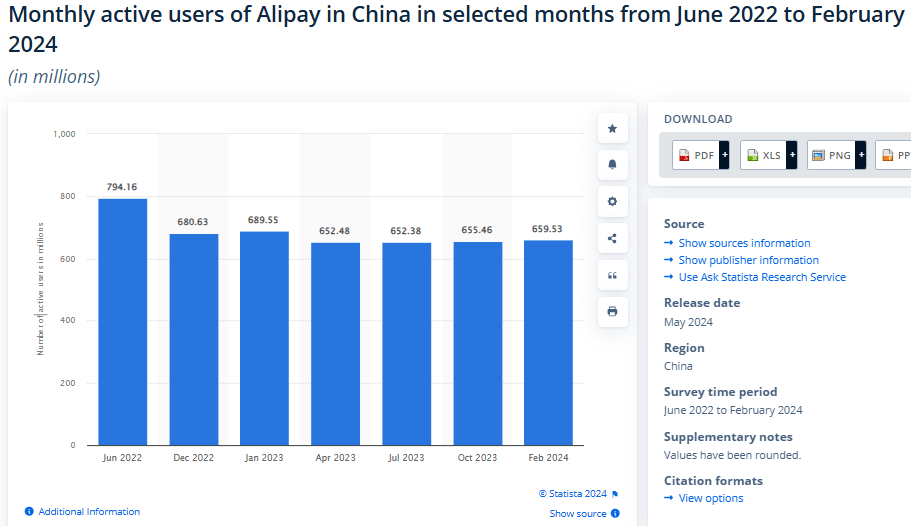Click the flag icon near Statista 2024
The width and height of the screenshot is (911, 526).
click(x=615, y=494)
